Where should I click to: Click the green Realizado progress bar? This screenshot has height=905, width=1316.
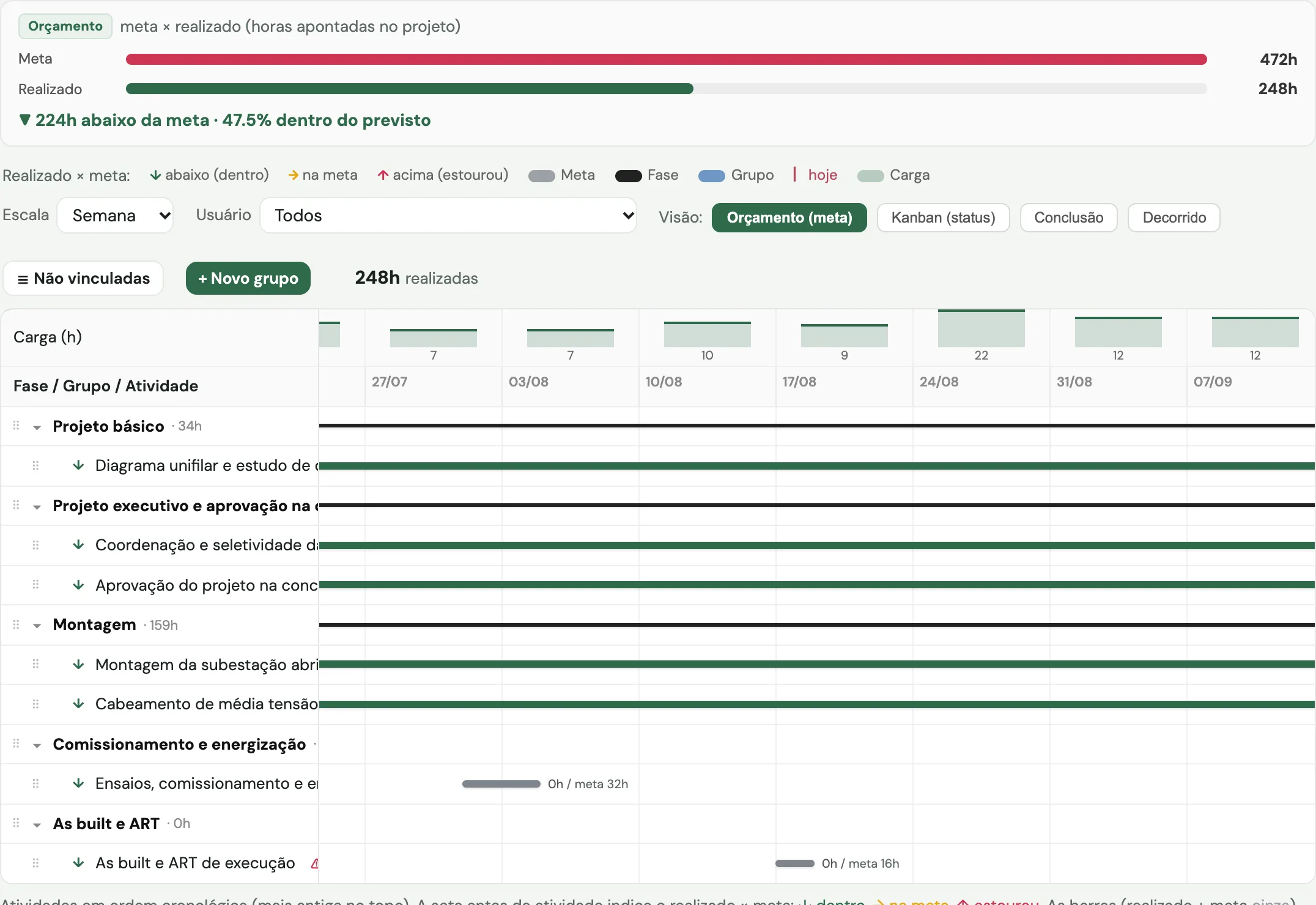410,89
